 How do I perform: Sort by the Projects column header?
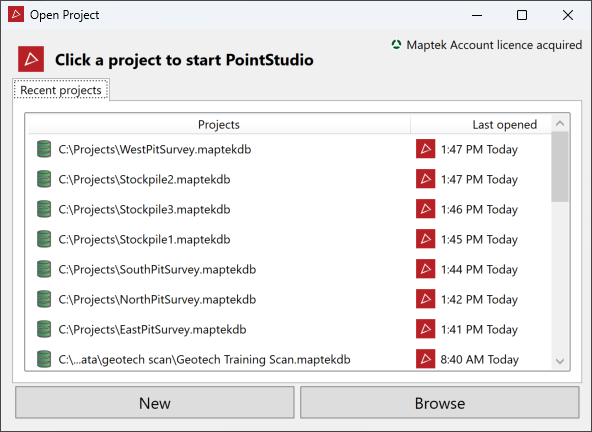[x=219, y=125]
